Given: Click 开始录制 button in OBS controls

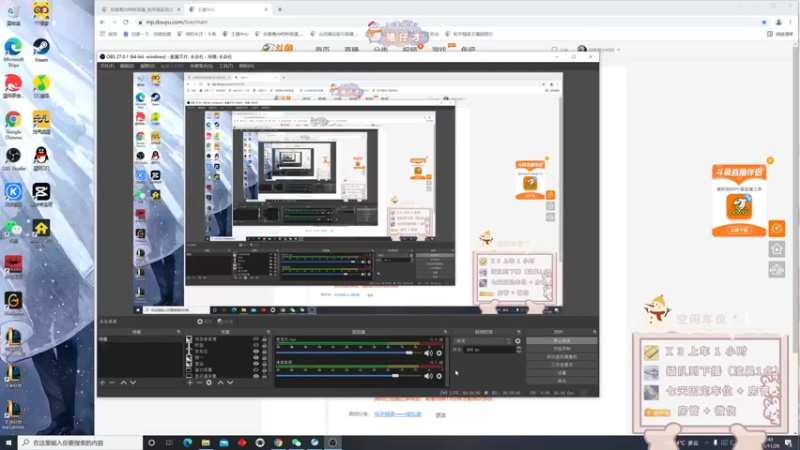Looking at the screenshot, I should [x=562, y=348].
